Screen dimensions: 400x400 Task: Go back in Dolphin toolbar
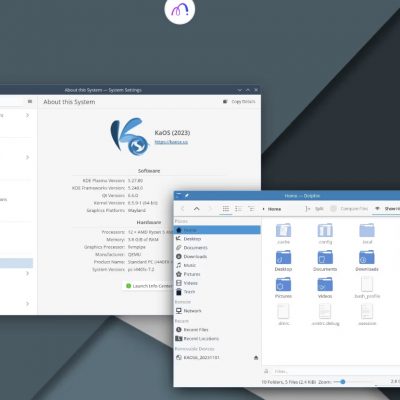[182, 209]
